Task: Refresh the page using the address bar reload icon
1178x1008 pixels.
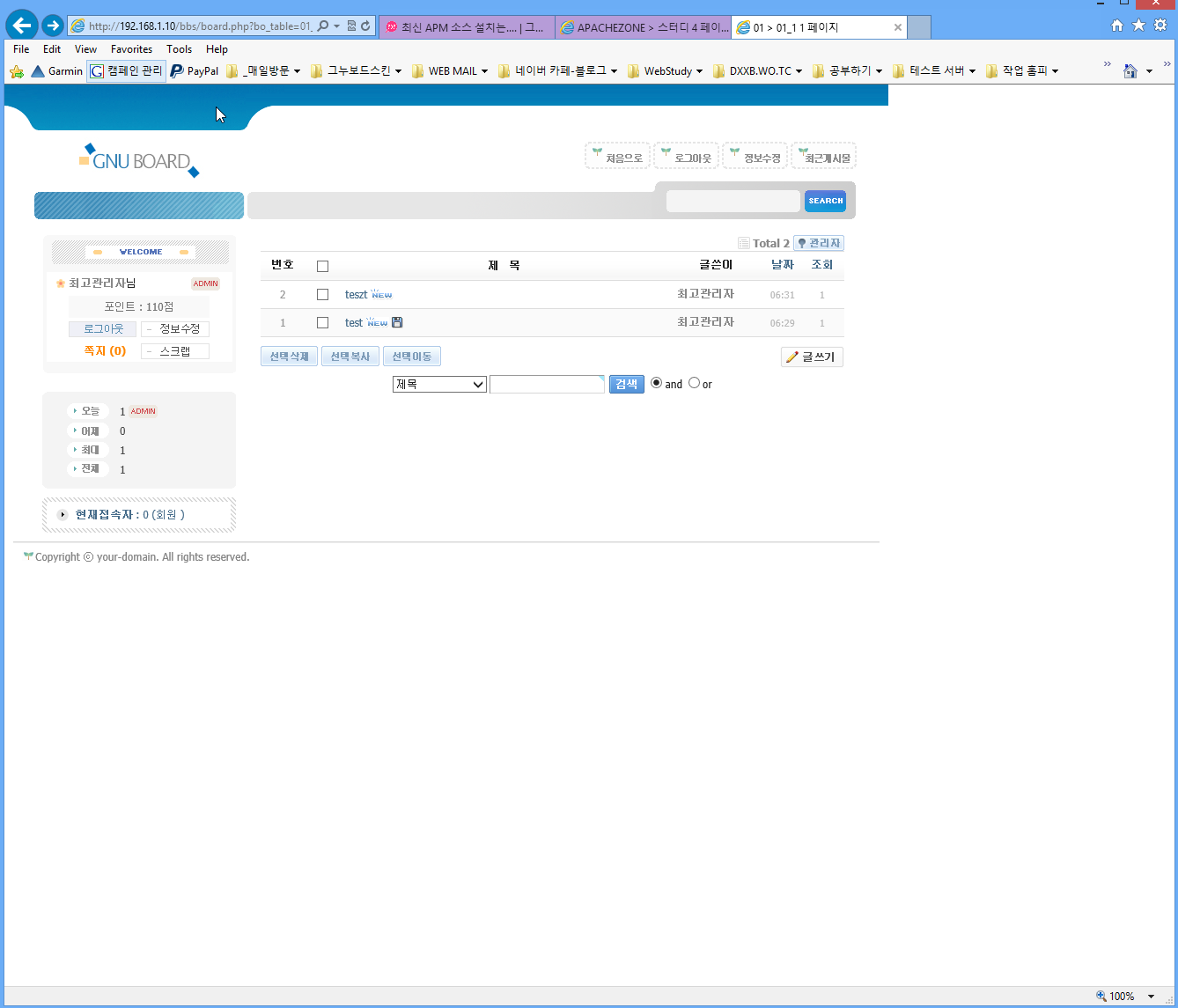Action: [365, 26]
